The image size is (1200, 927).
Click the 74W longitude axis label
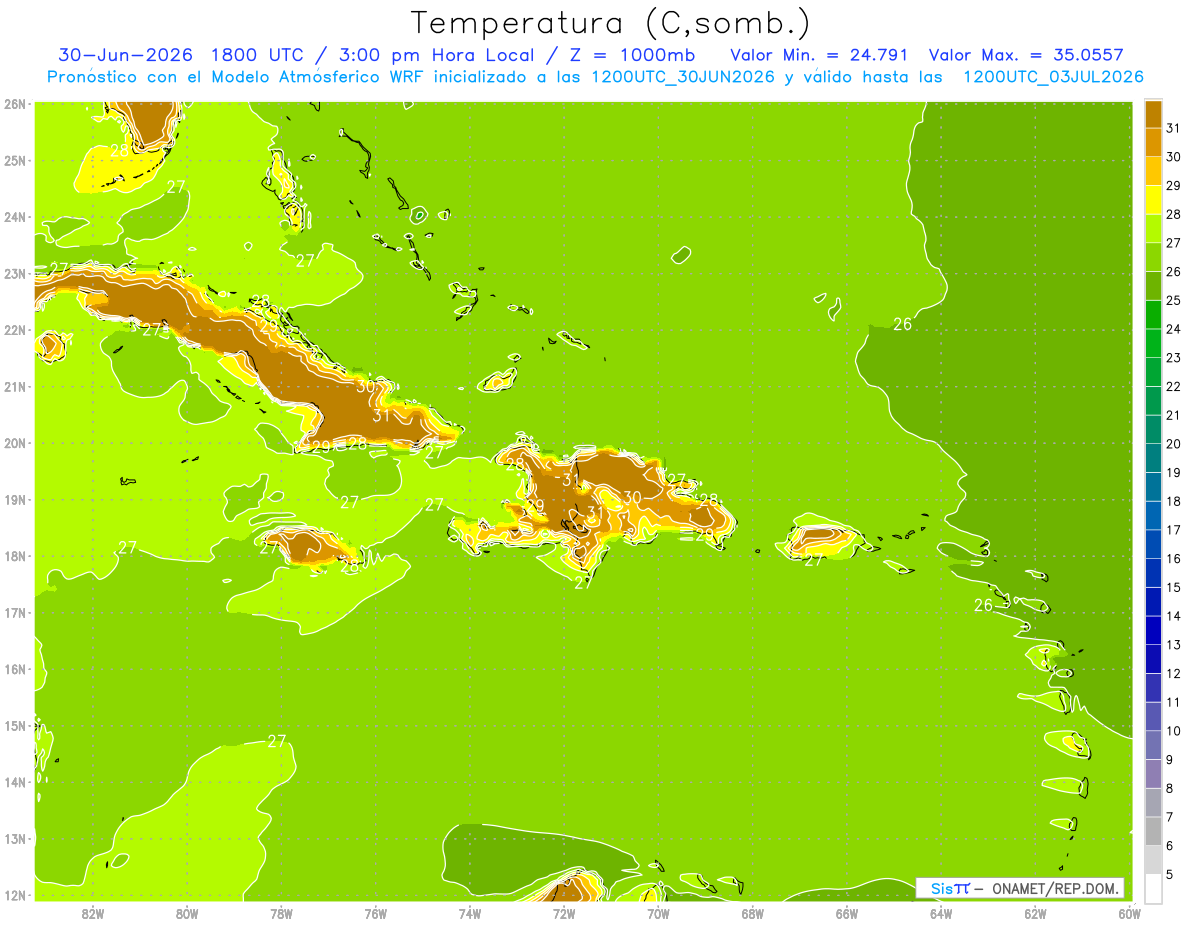tap(470, 913)
